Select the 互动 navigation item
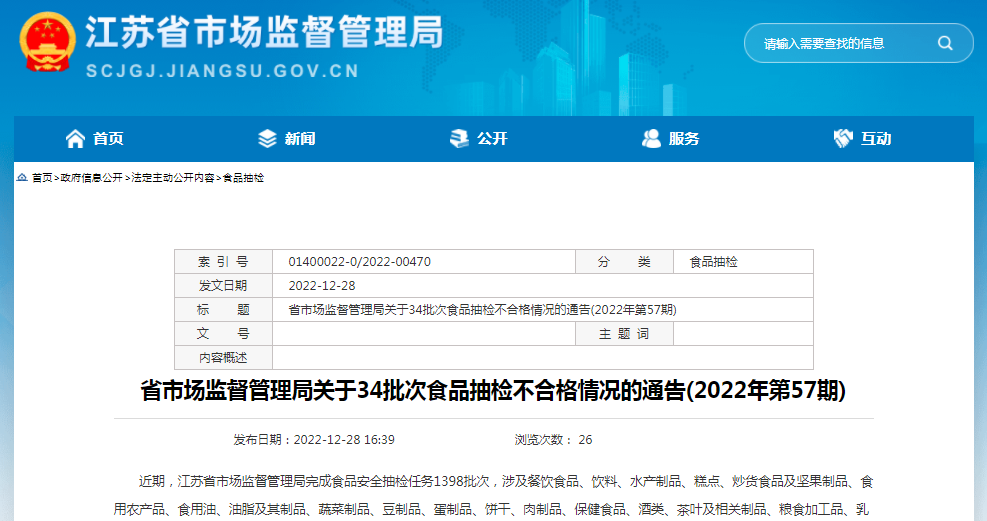This screenshot has width=987, height=521. pos(876,139)
